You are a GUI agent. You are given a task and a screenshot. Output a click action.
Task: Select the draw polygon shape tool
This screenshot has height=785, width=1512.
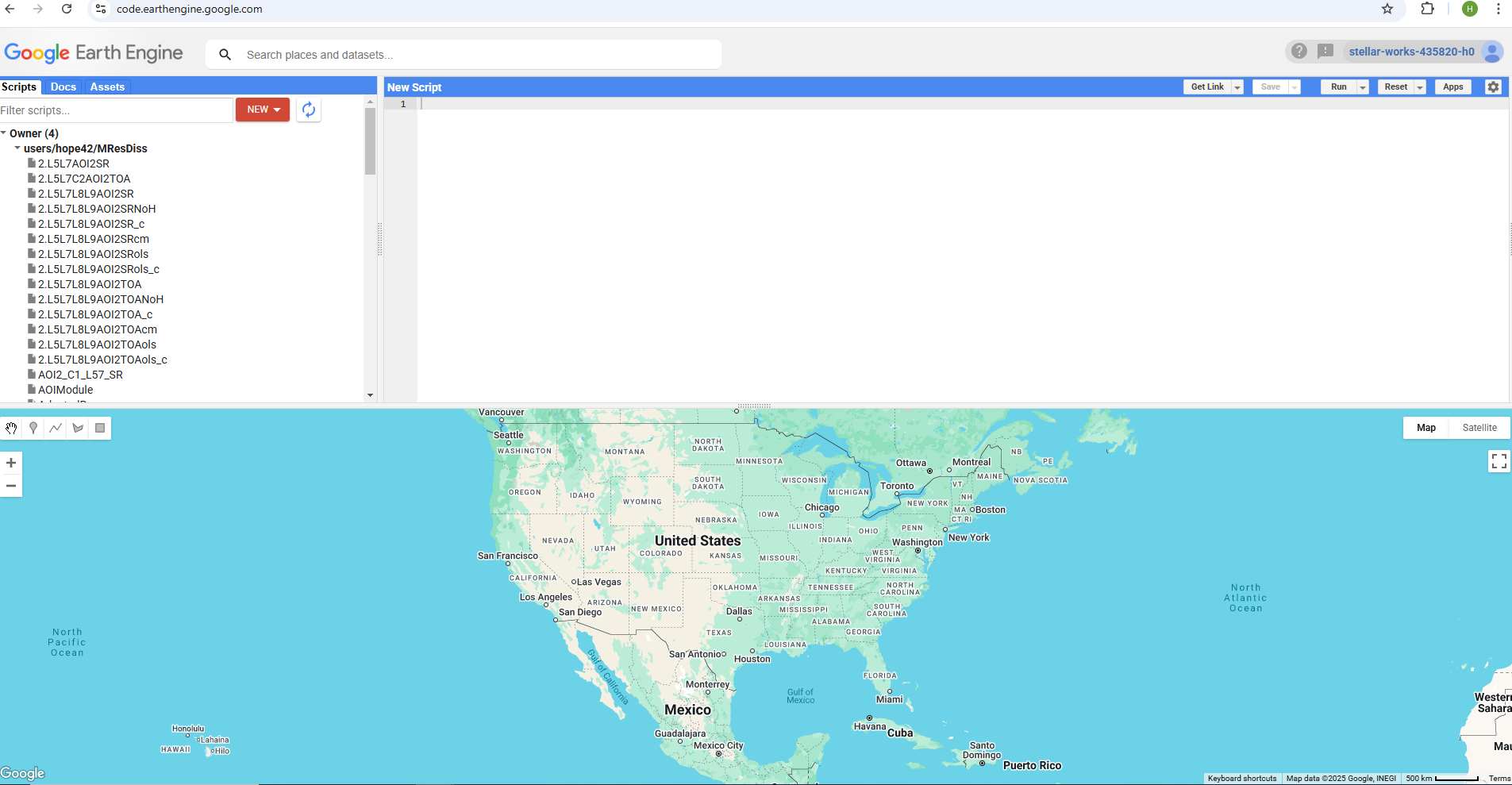[78, 428]
